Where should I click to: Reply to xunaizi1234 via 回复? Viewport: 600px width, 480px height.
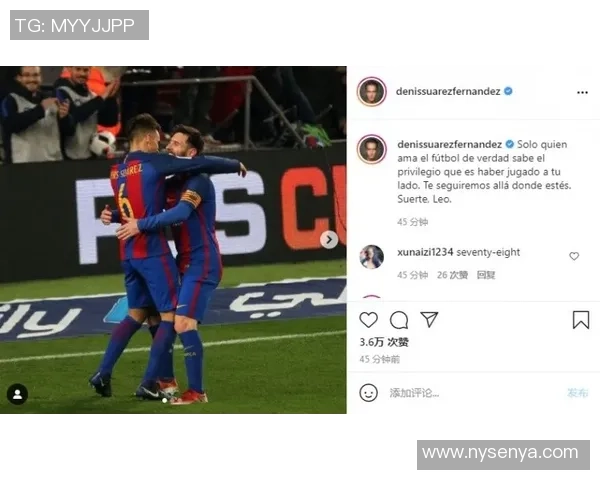[486, 275]
